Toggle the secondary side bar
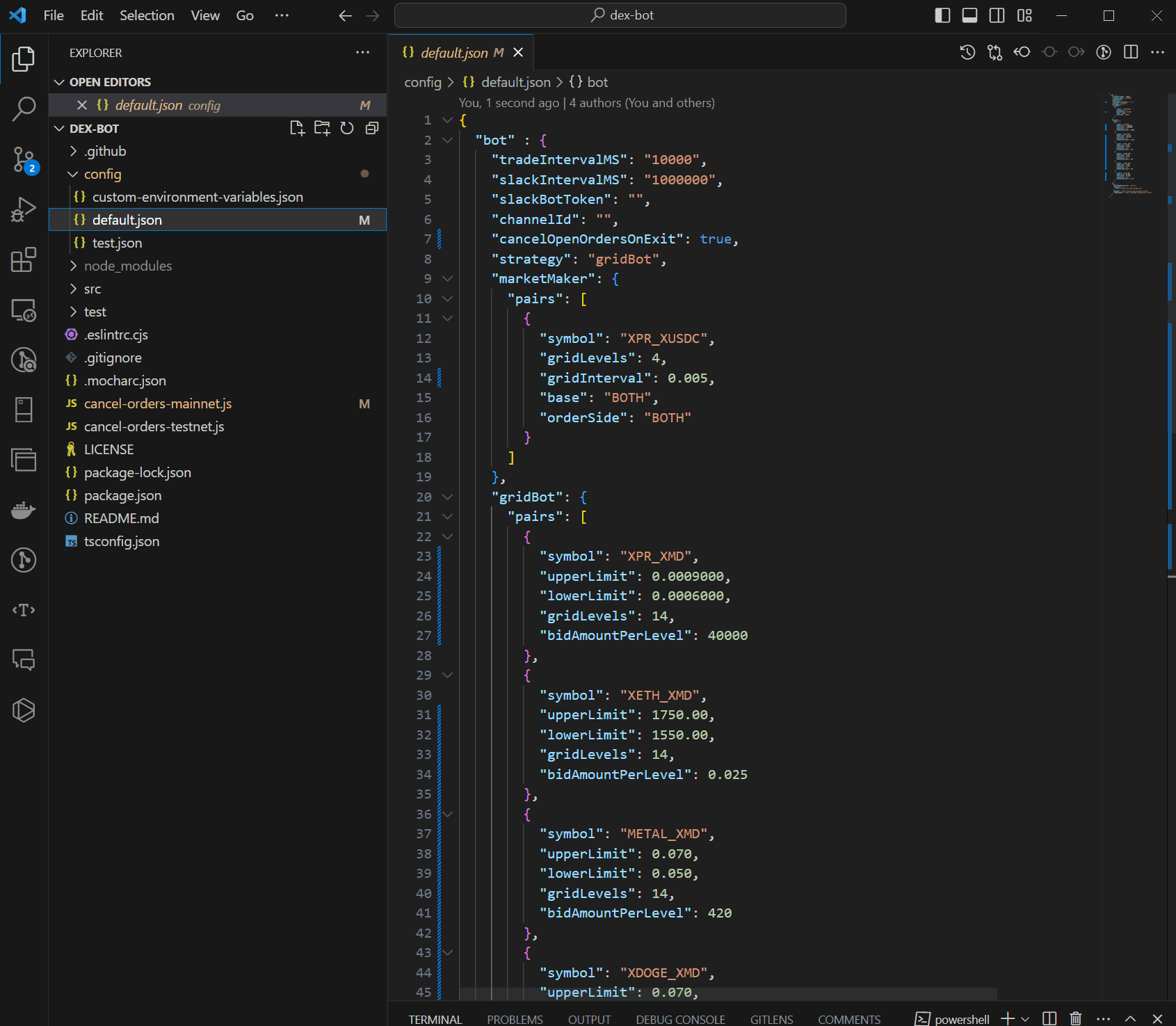1176x1026 pixels. 997,15
